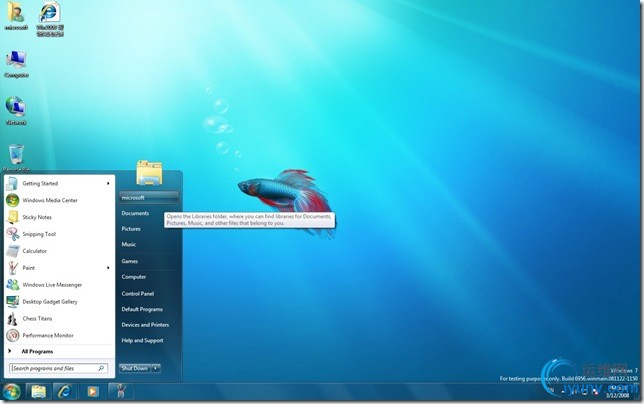Launch Windows Media Player from taskbar
The height and width of the screenshot is (404, 644).
pyautogui.click(x=92, y=392)
